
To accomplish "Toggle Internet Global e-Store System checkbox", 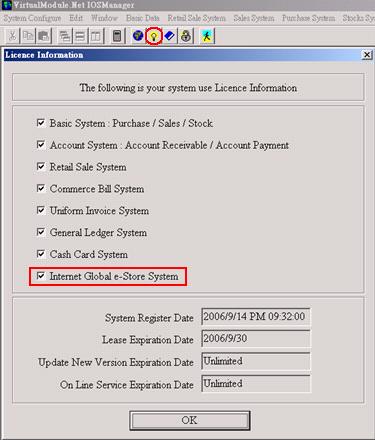I will 41,276.
